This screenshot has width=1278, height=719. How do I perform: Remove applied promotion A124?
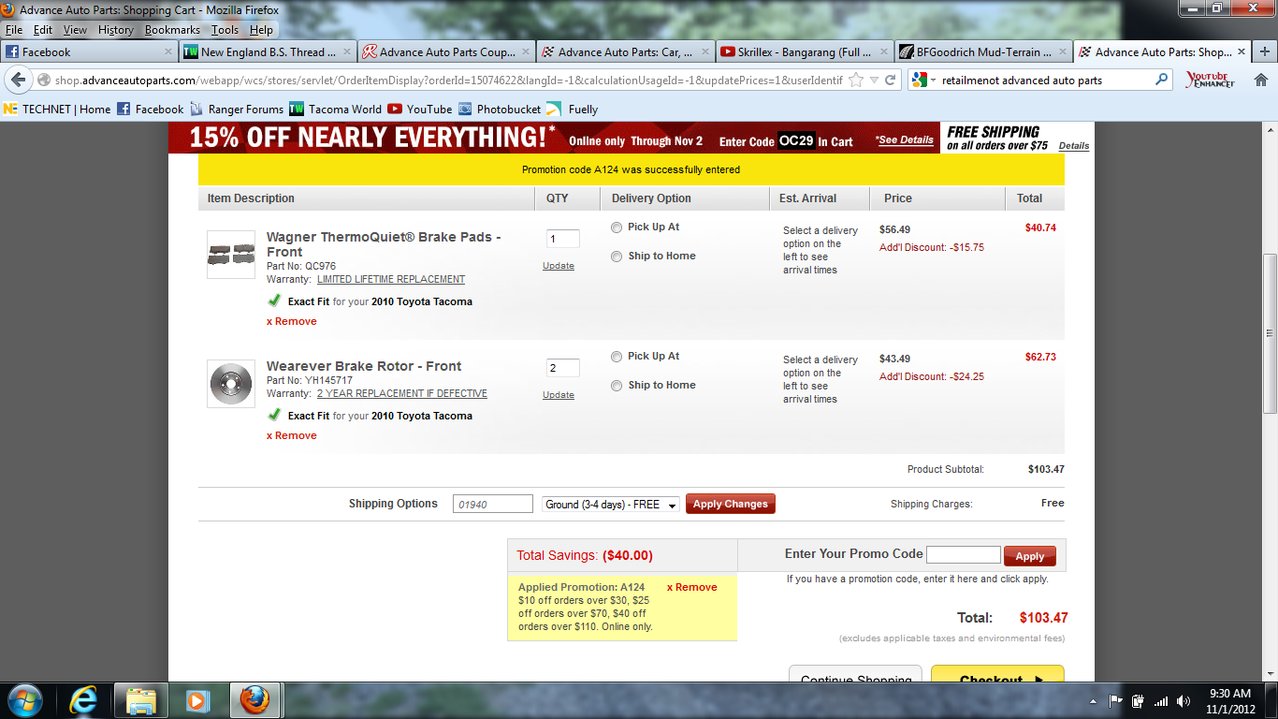(x=692, y=587)
